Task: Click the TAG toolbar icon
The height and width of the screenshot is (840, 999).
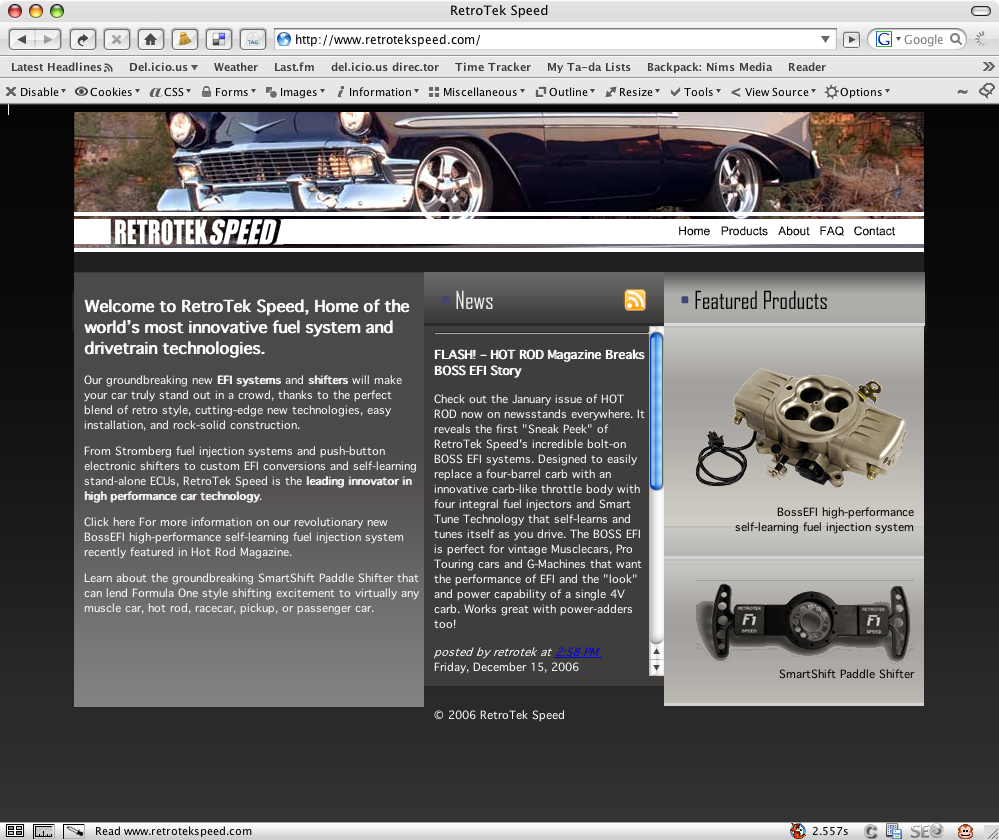Action: click(253, 40)
